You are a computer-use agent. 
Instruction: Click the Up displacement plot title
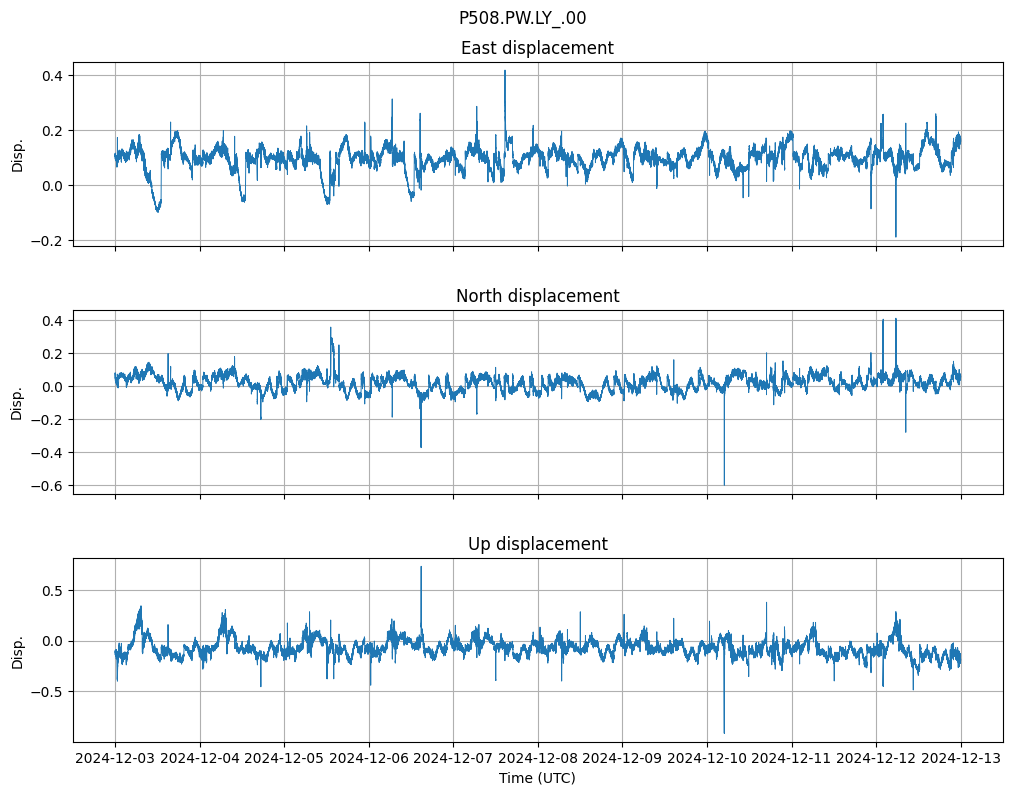[x=537, y=544]
